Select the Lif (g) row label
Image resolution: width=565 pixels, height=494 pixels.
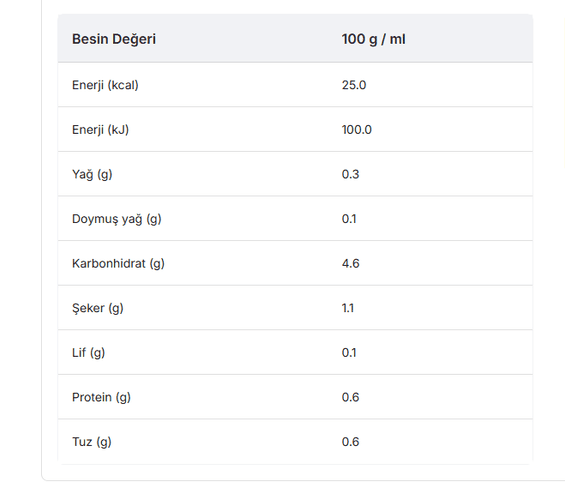pyautogui.click(x=89, y=353)
